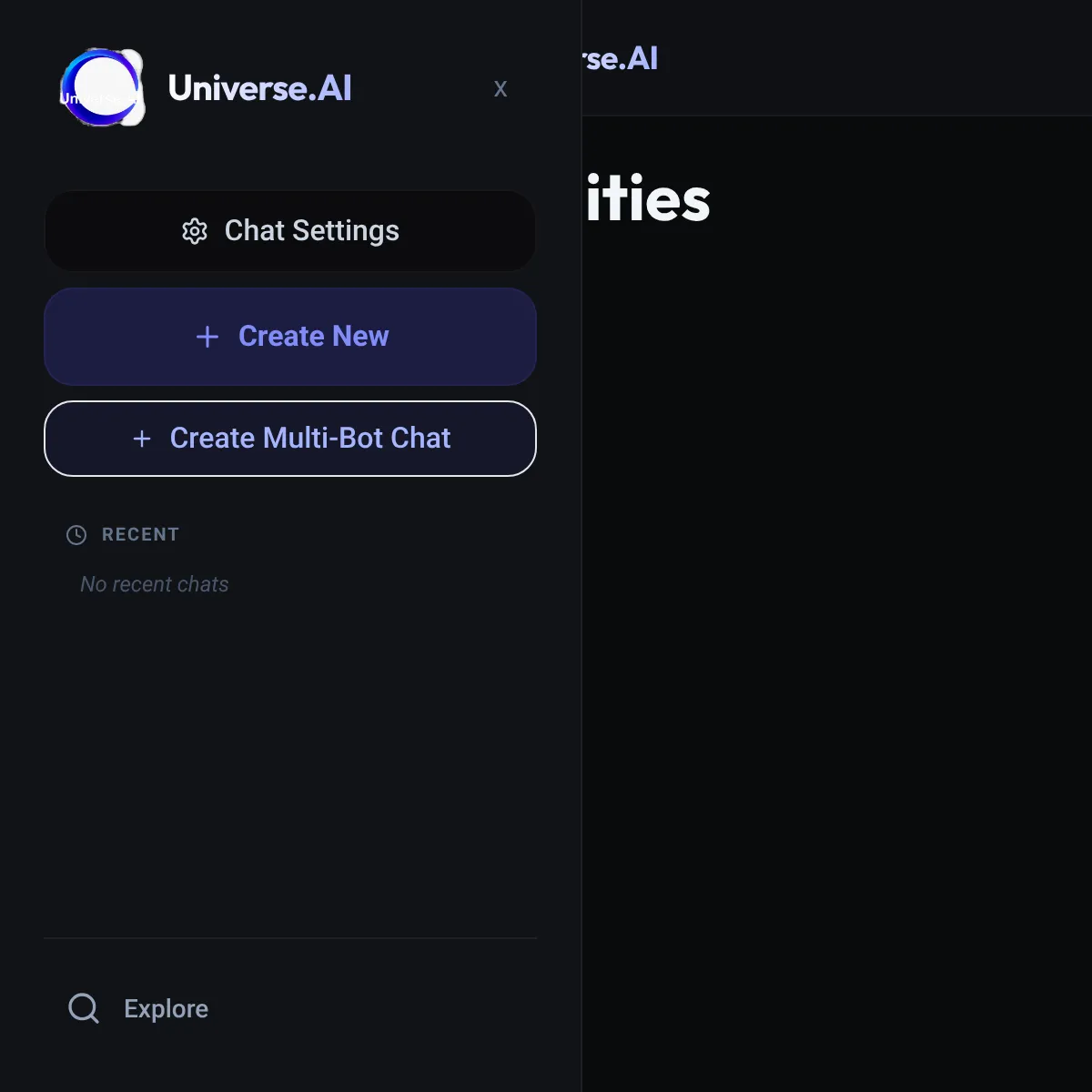This screenshot has height=1092, width=1092.
Task: Click the X to close the sidebar
Action: point(500,88)
